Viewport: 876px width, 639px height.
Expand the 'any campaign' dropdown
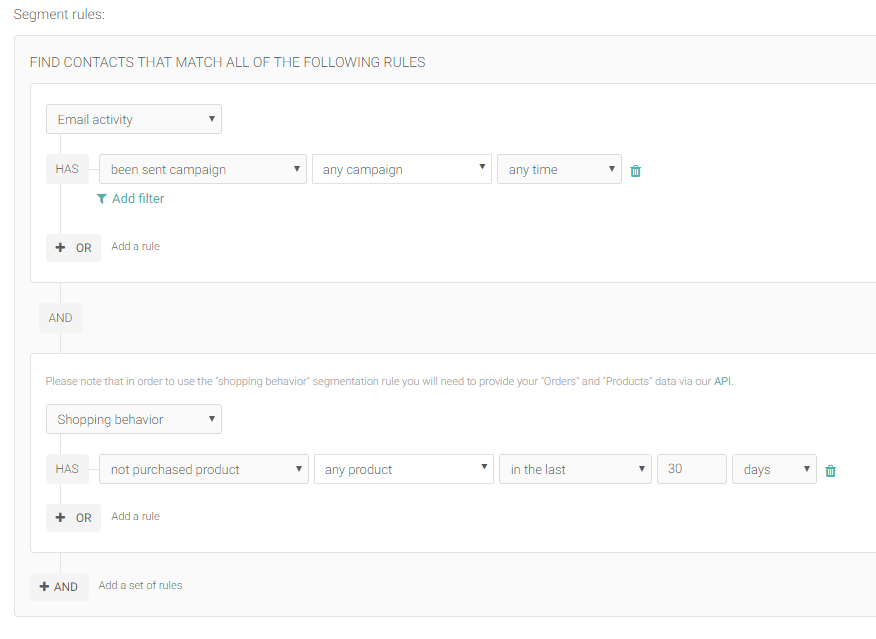coord(402,169)
